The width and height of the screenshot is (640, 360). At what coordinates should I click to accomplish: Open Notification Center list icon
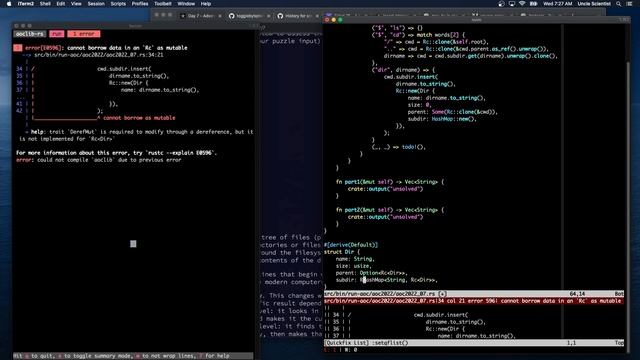629,4
